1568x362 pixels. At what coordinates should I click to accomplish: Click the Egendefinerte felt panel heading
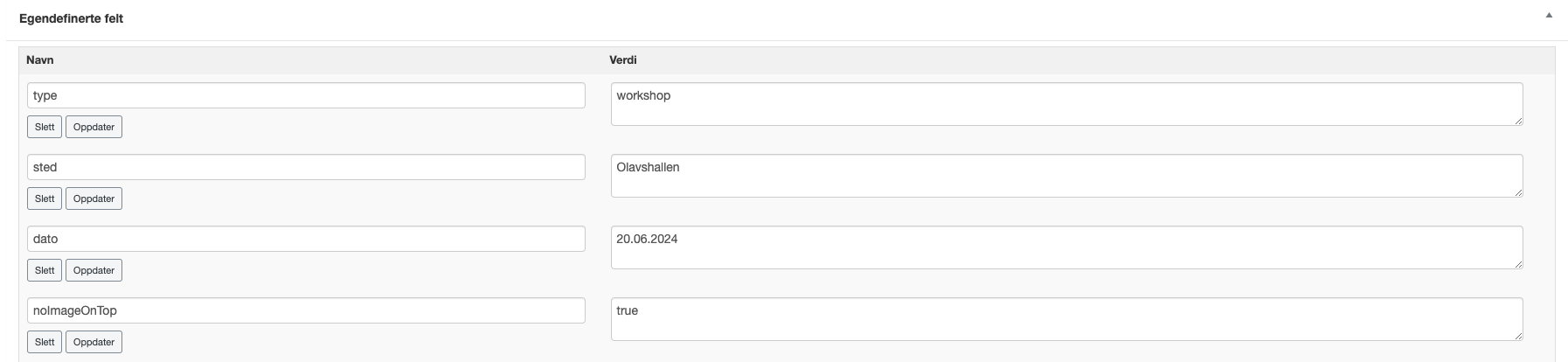pyautogui.click(x=71, y=18)
